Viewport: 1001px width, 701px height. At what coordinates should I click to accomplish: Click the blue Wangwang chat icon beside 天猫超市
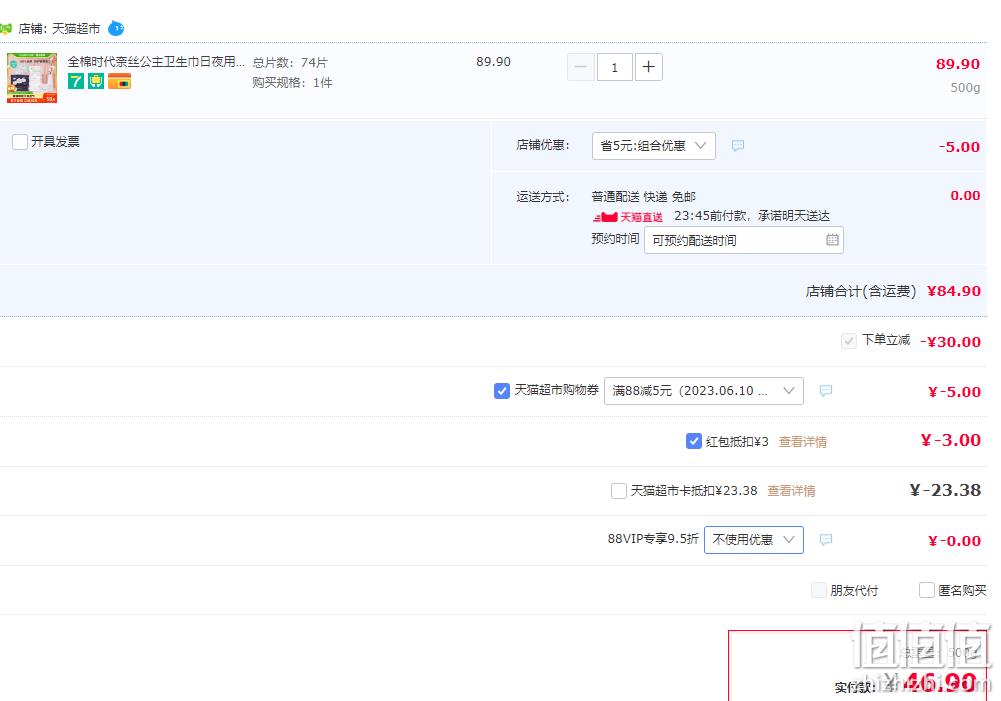tap(116, 28)
